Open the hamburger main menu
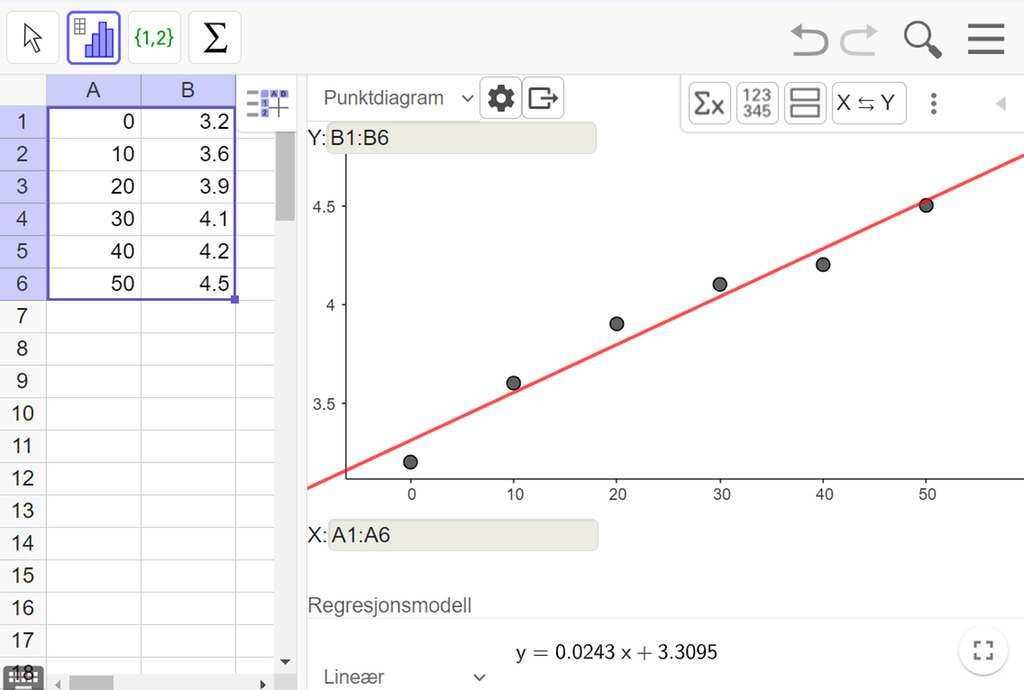 985,39
